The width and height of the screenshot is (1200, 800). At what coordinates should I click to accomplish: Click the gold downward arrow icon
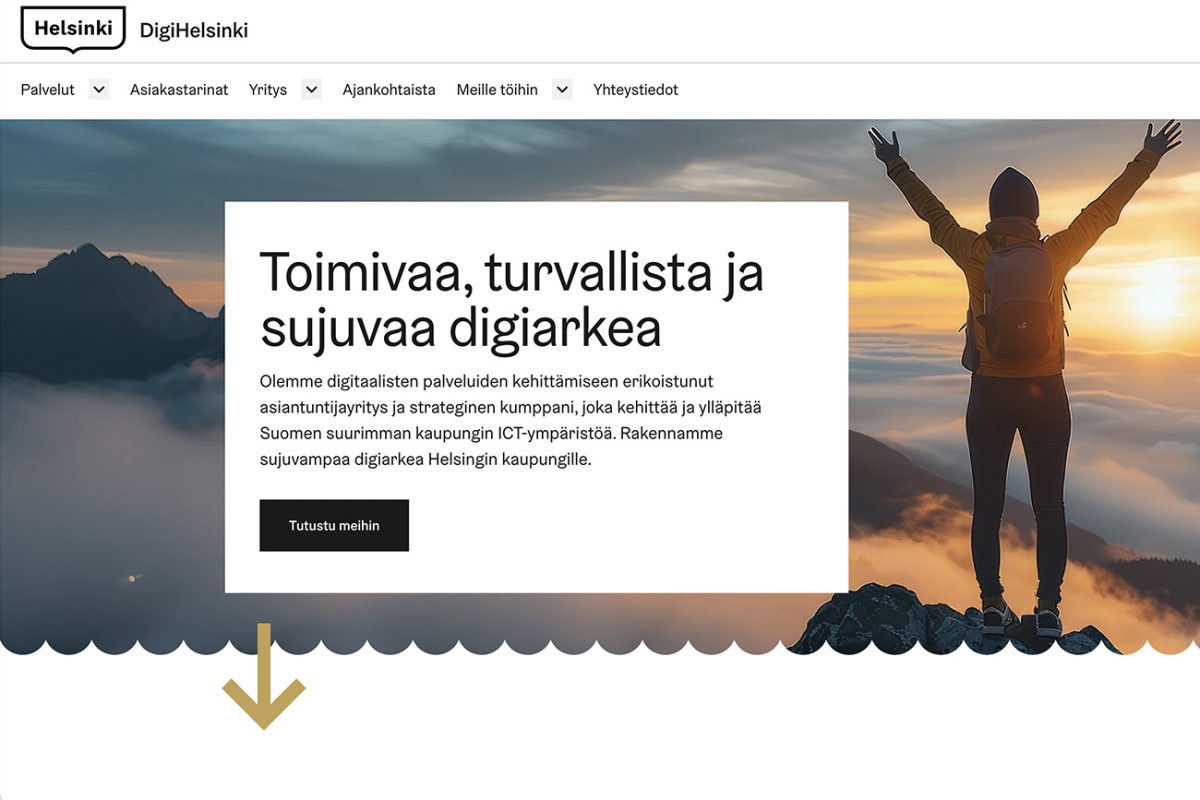pos(264,677)
